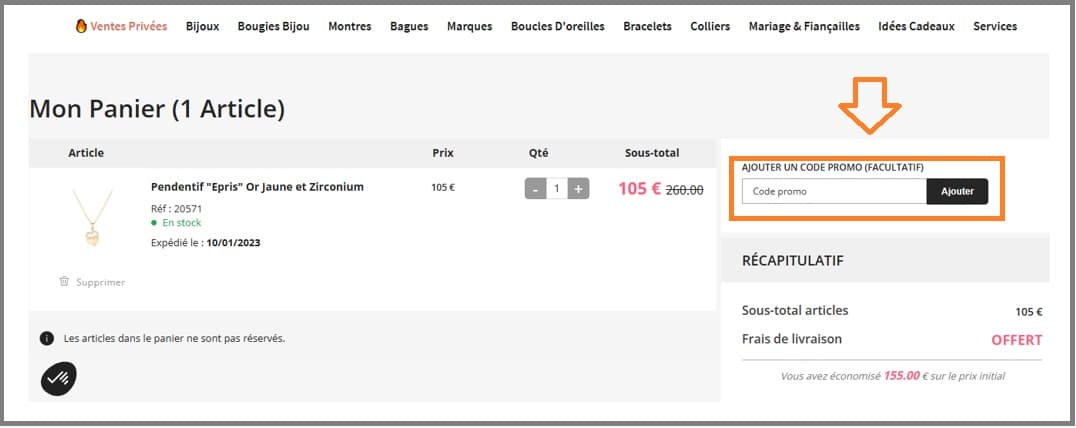Click the trash icon next to Supprimer
1076x428 pixels.
click(x=64, y=281)
